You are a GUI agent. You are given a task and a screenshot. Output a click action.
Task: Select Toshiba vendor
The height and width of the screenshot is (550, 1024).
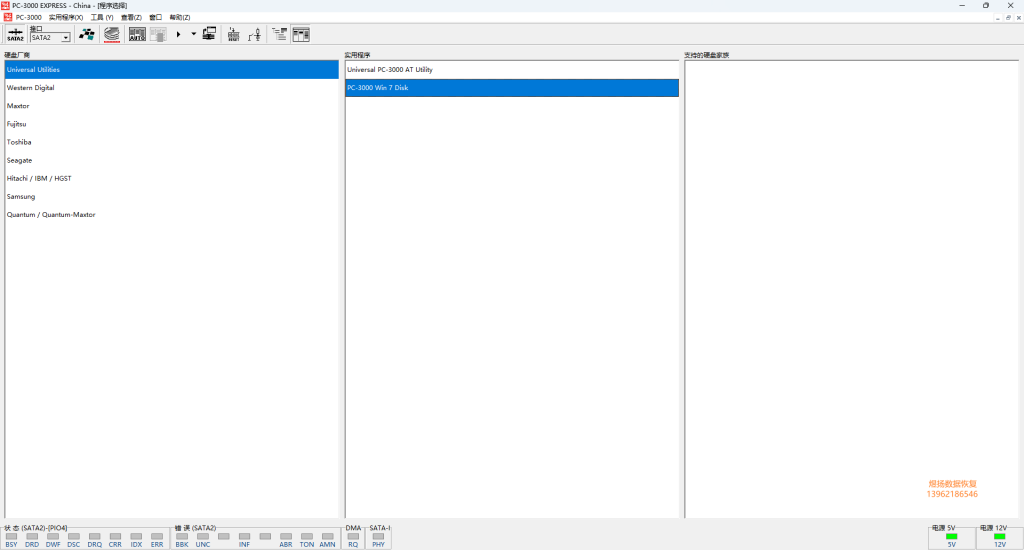pos(172,142)
